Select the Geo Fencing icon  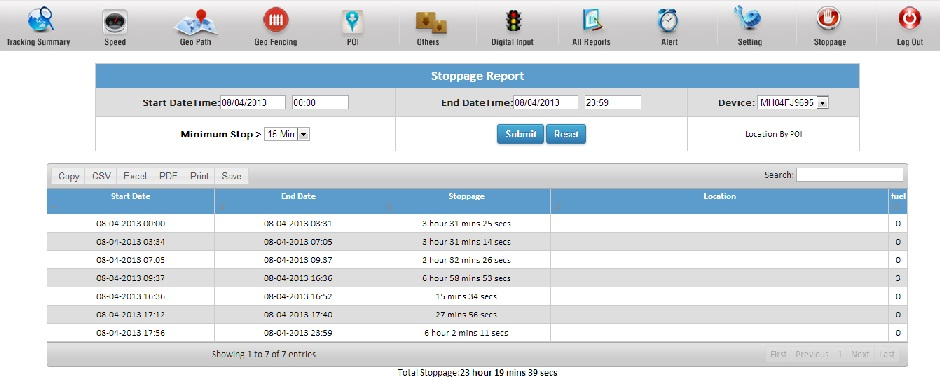(x=276, y=20)
